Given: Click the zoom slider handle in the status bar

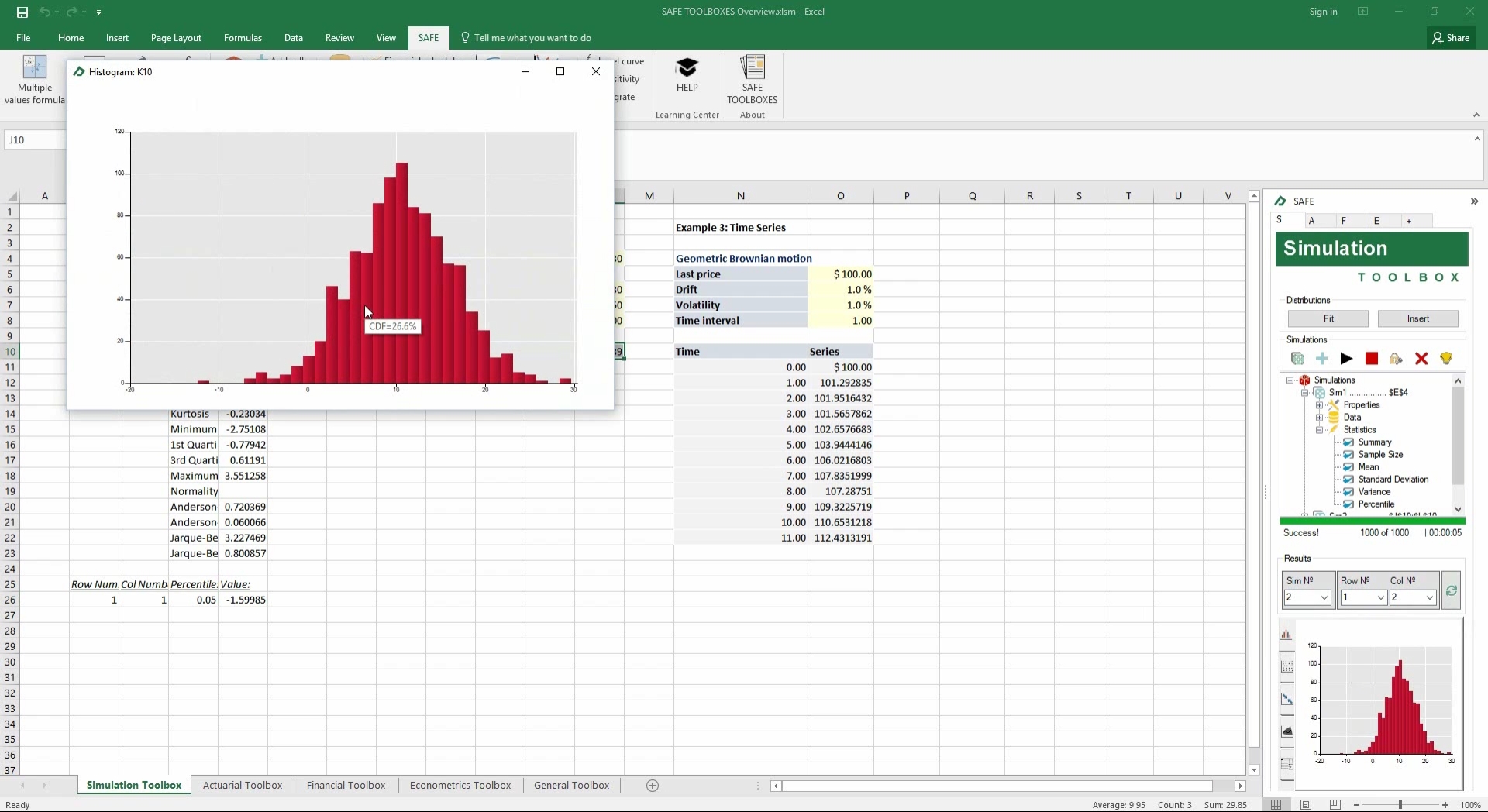Looking at the screenshot, I should (x=1400, y=805).
